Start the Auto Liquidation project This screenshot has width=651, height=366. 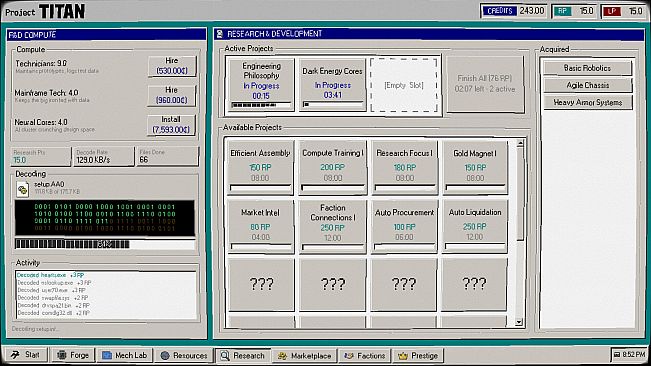(x=475, y=226)
